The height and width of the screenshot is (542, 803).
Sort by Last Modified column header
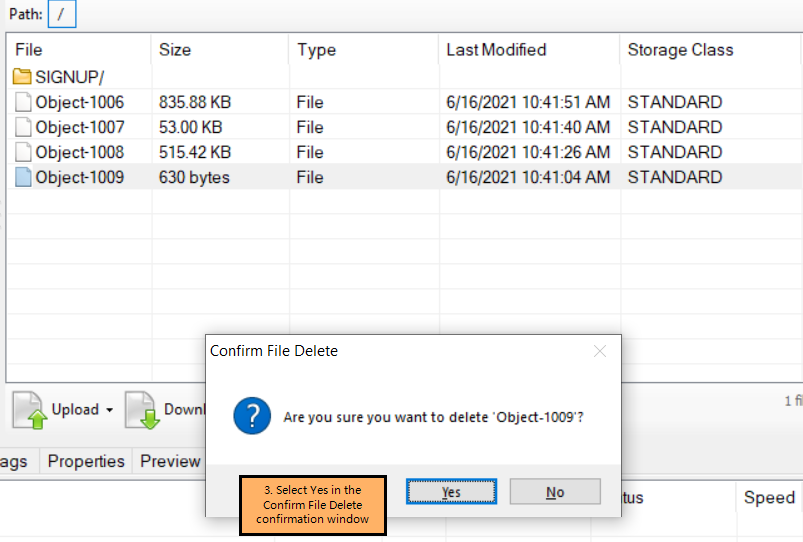[x=496, y=50]
